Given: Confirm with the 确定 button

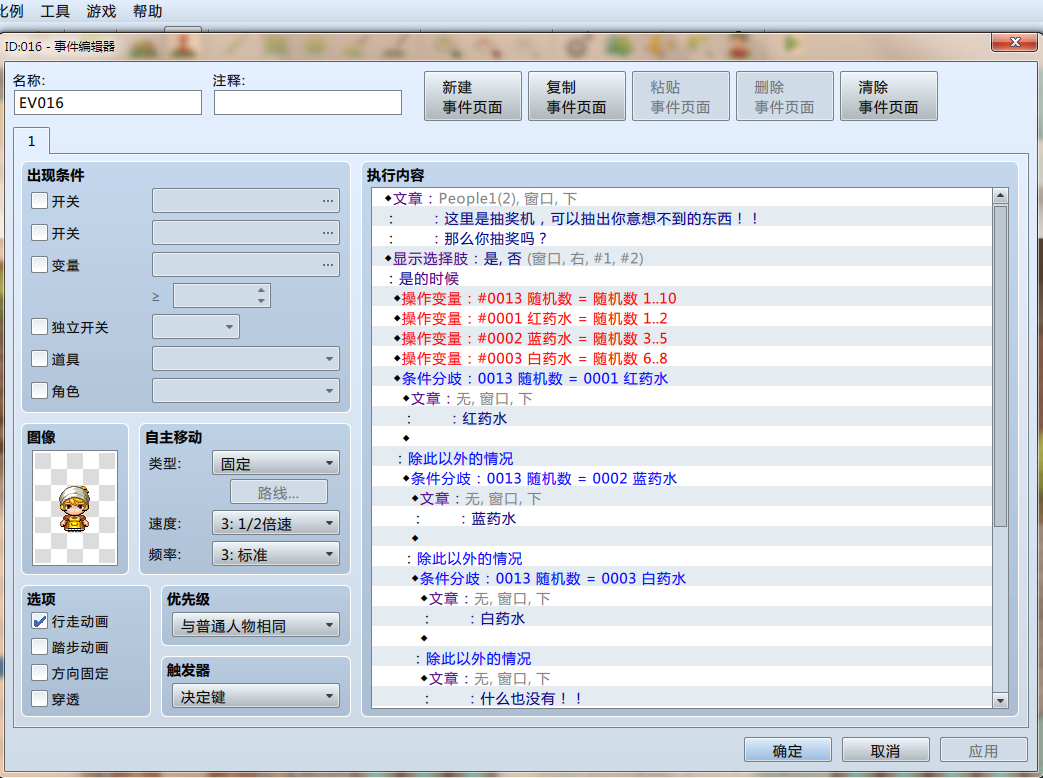Looking at the screenshot, I should coord(788,750).
